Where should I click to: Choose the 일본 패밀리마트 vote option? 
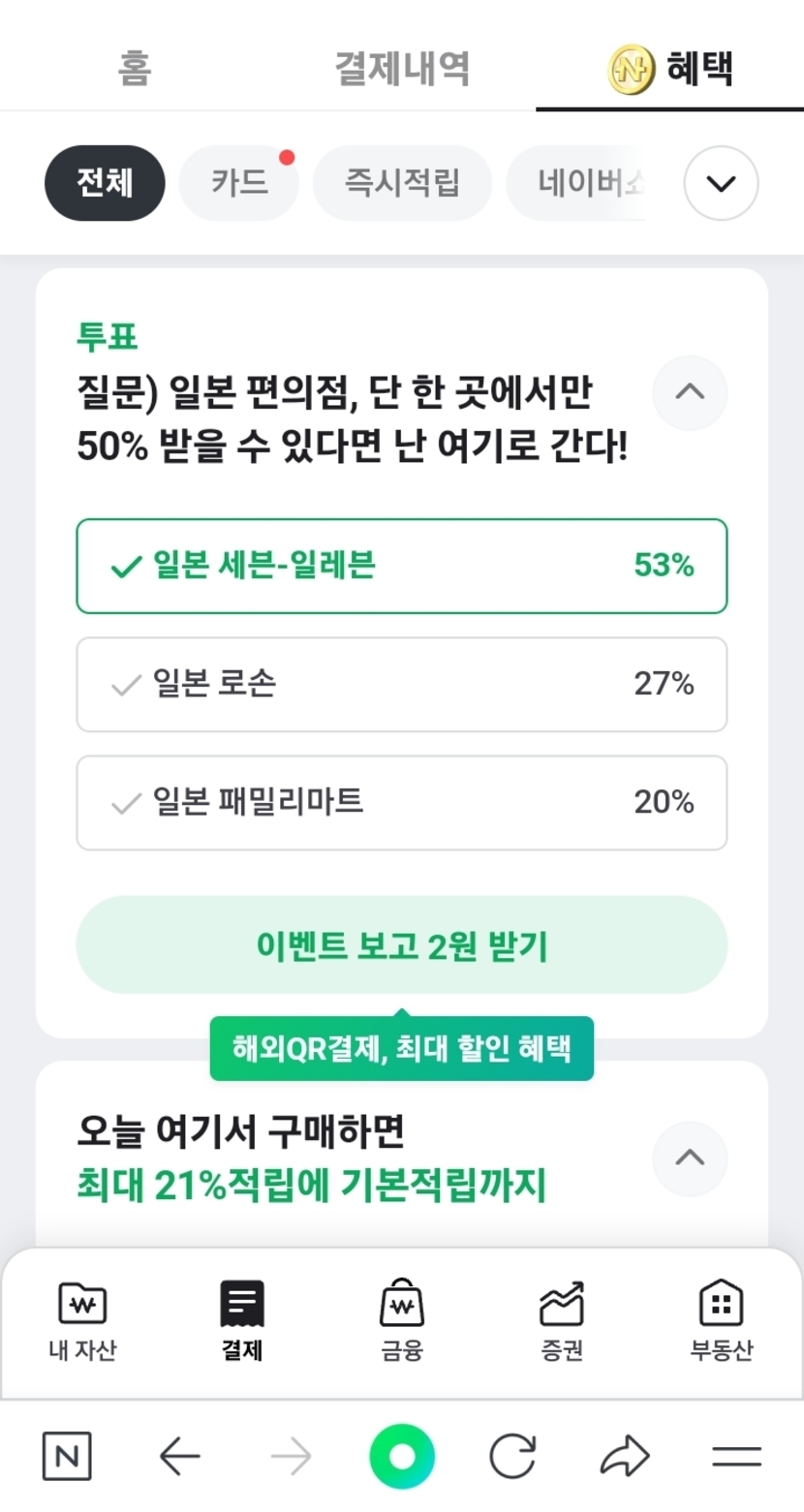point(401,803)
